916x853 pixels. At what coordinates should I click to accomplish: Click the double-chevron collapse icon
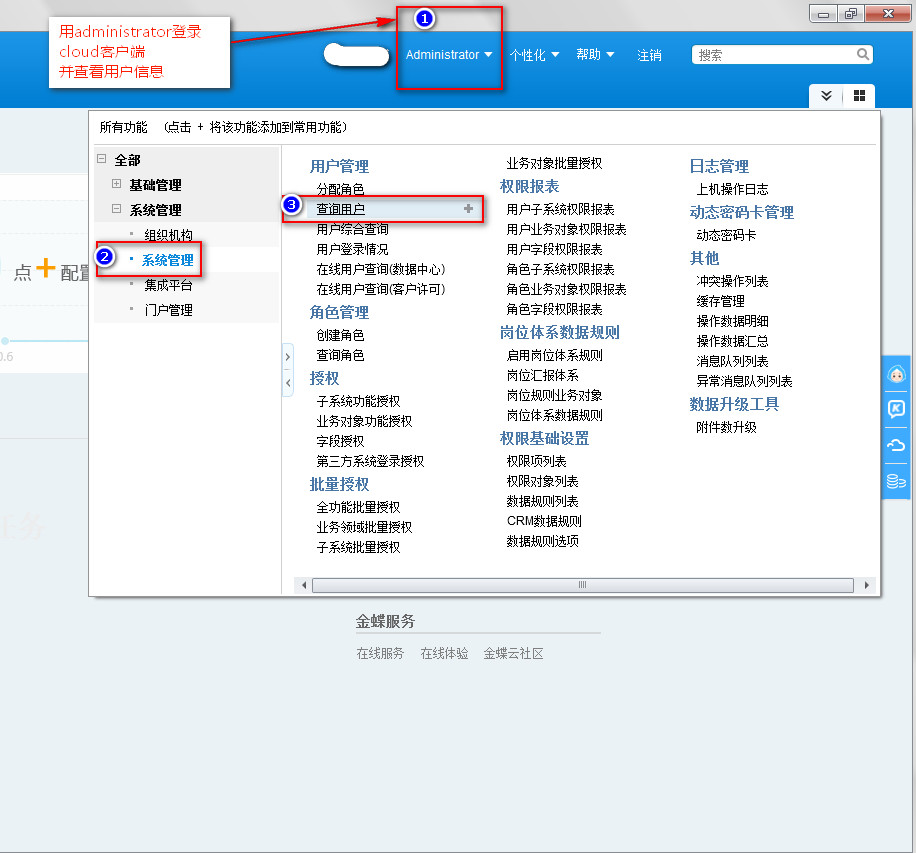pyautogui.click(x=826, y=96)
